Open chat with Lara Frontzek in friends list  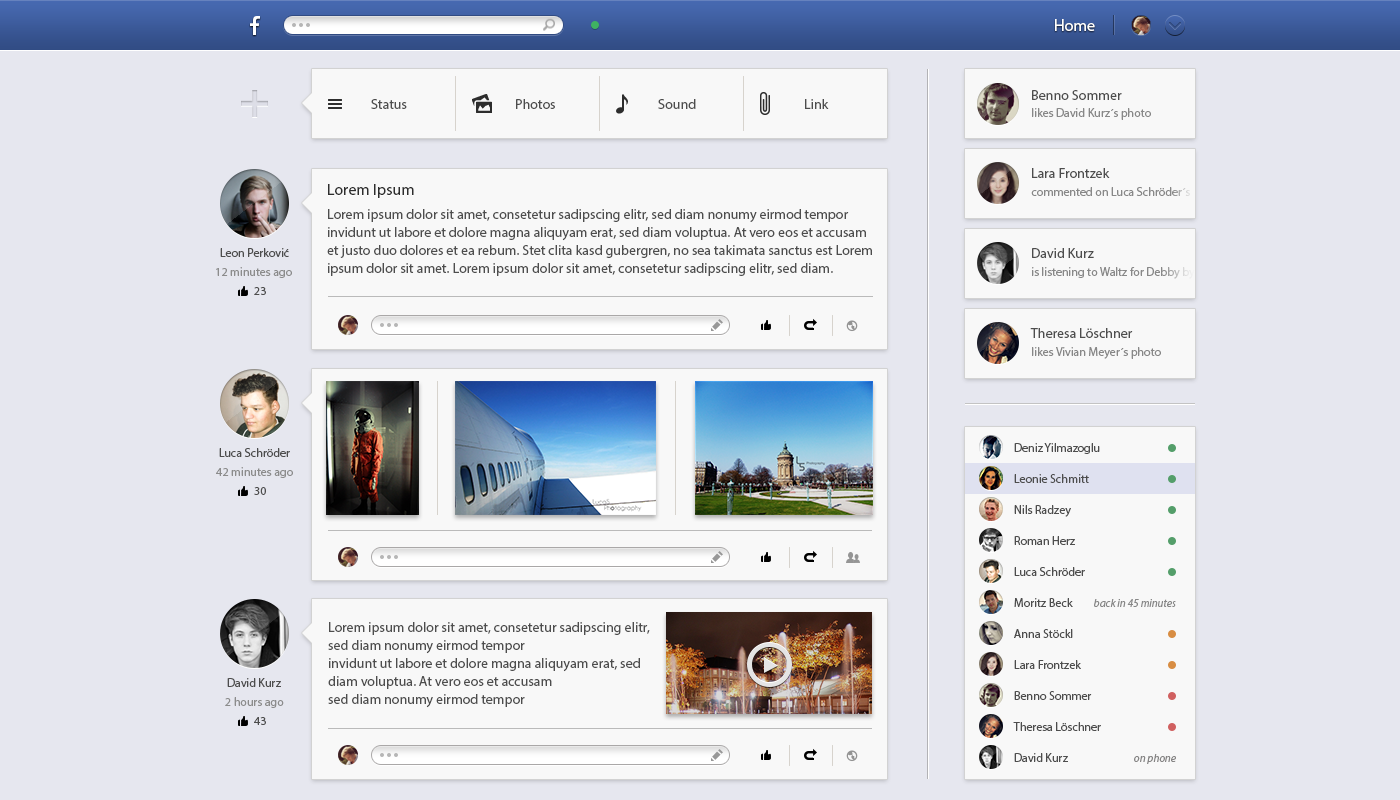[1079, 665]
